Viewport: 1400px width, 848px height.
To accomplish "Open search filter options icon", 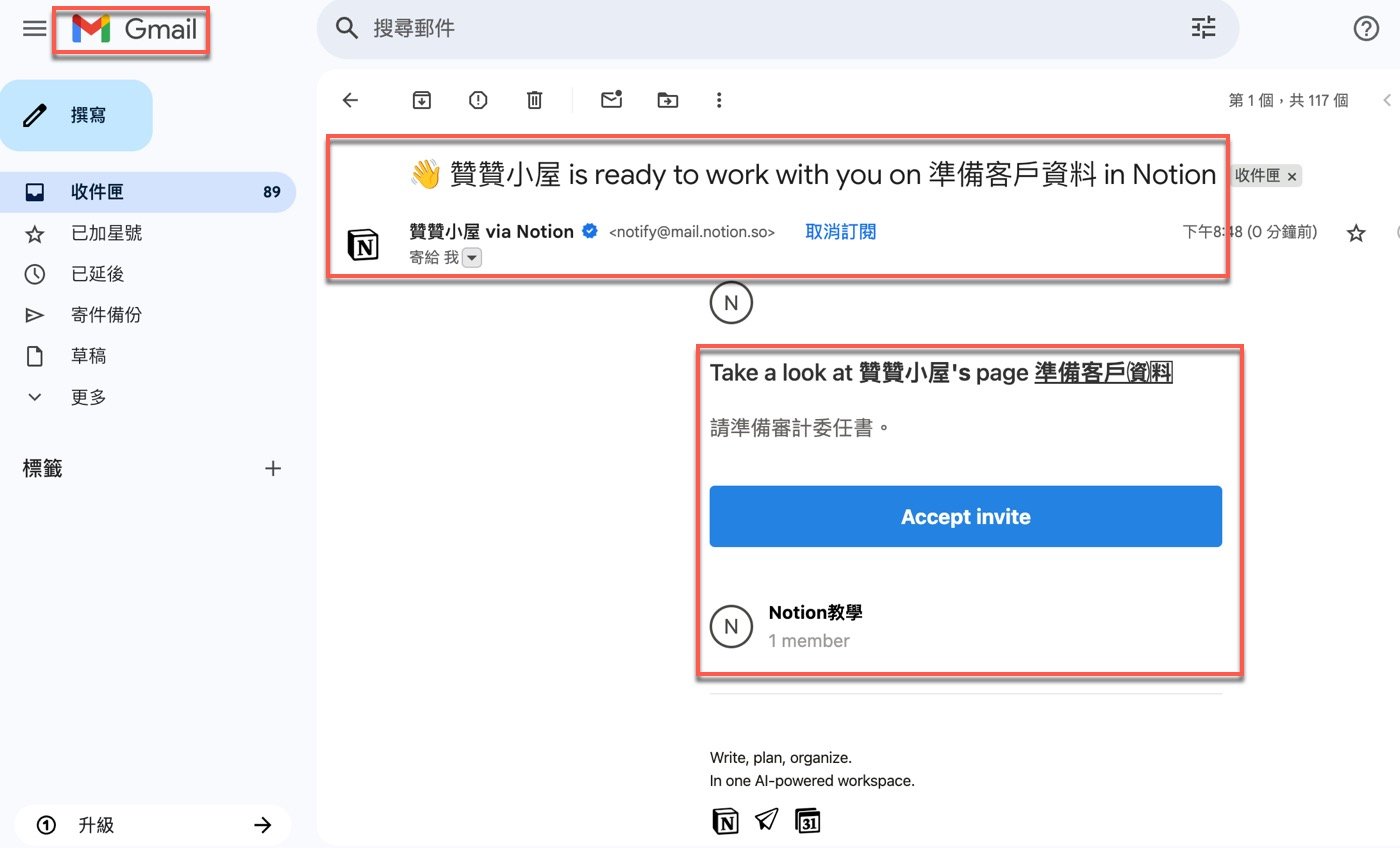I will point(1203,28).
